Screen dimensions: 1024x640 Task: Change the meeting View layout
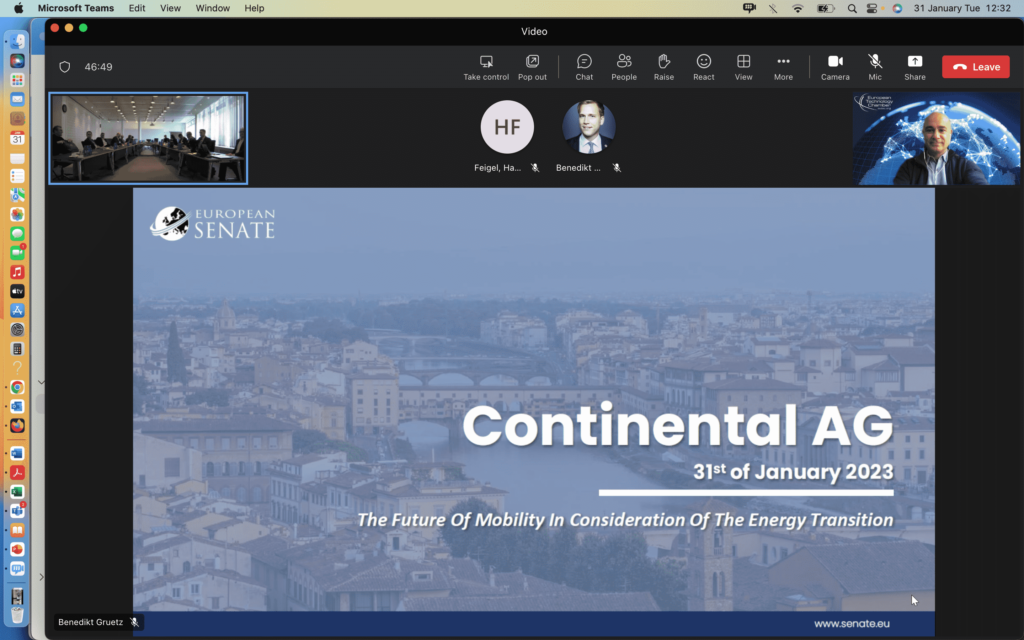(x=743, y=67)
